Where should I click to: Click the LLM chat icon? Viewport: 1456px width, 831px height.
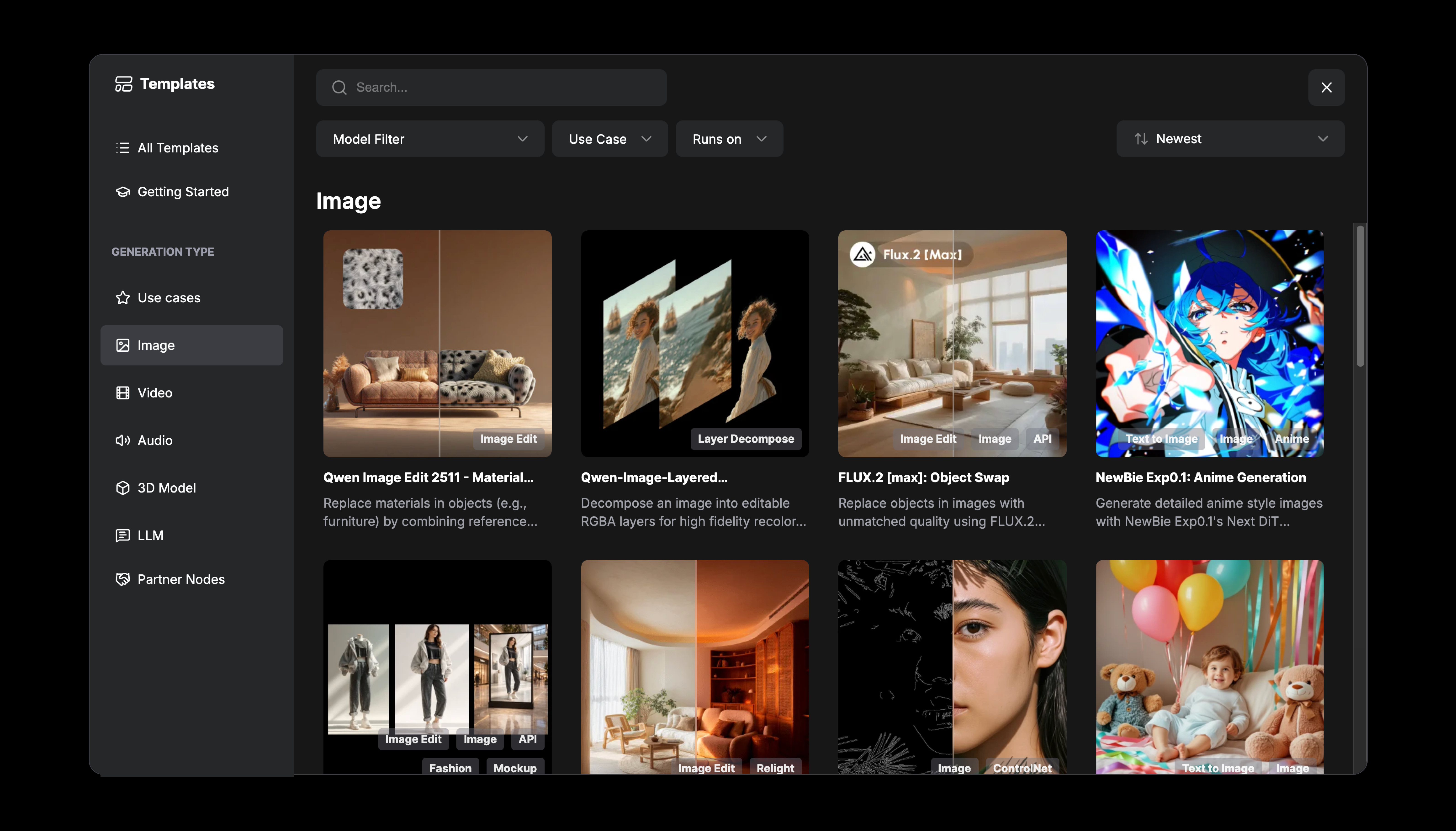coord(123,535)
